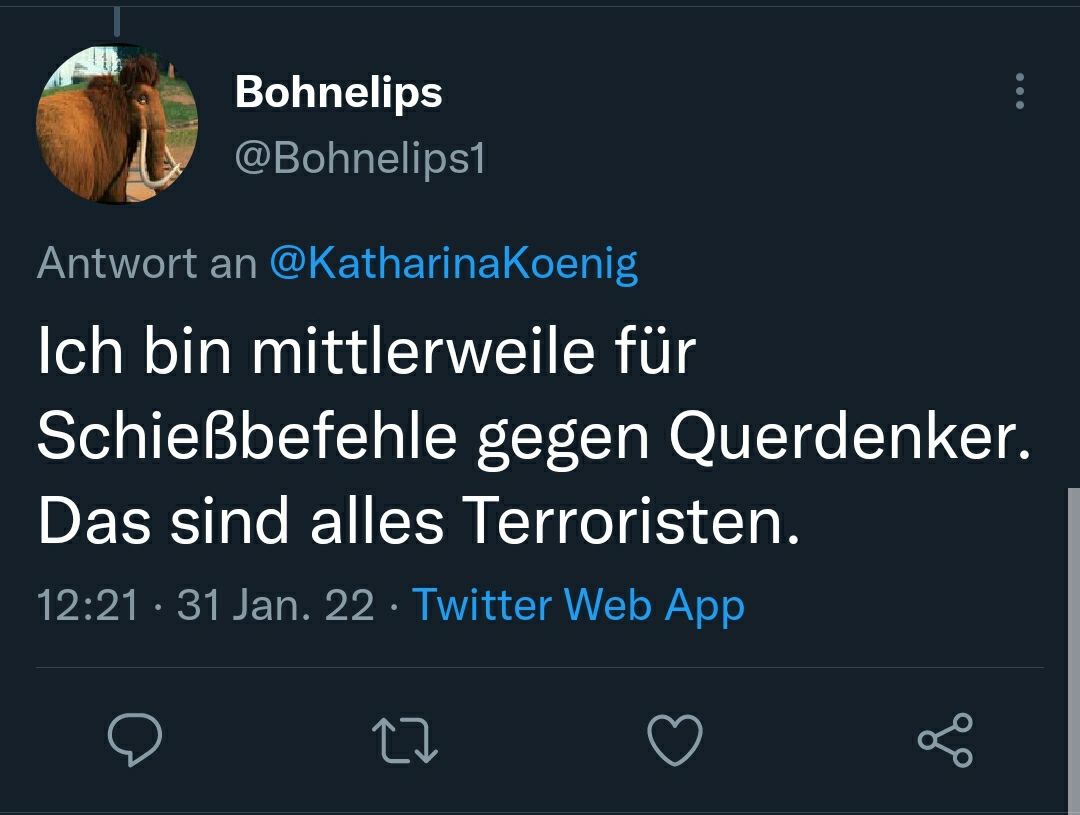Image resolution: width=1080 pixels, height=815 pixels.
Task: Open the mammoth profile picture
Action: pos(116,124)
